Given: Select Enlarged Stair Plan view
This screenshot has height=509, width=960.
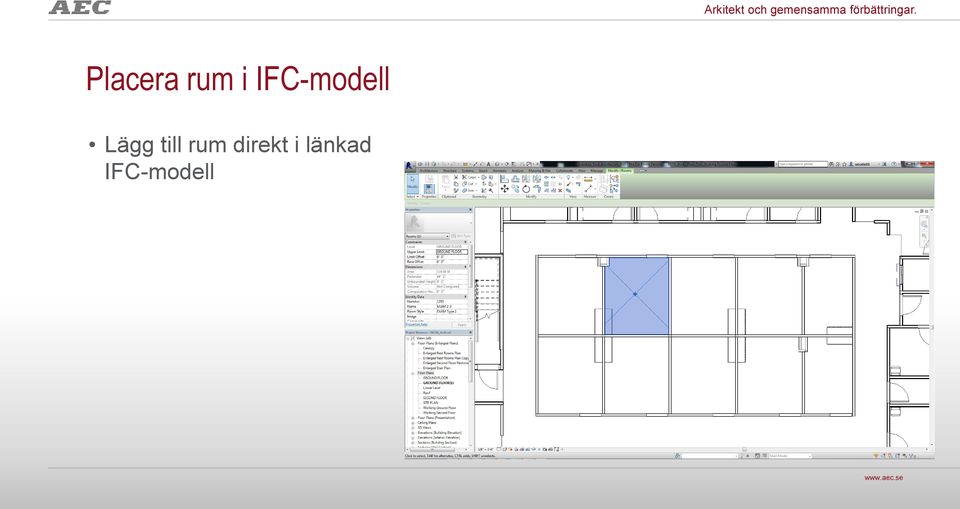Looking at the screenshot, I should click(437, 368).
